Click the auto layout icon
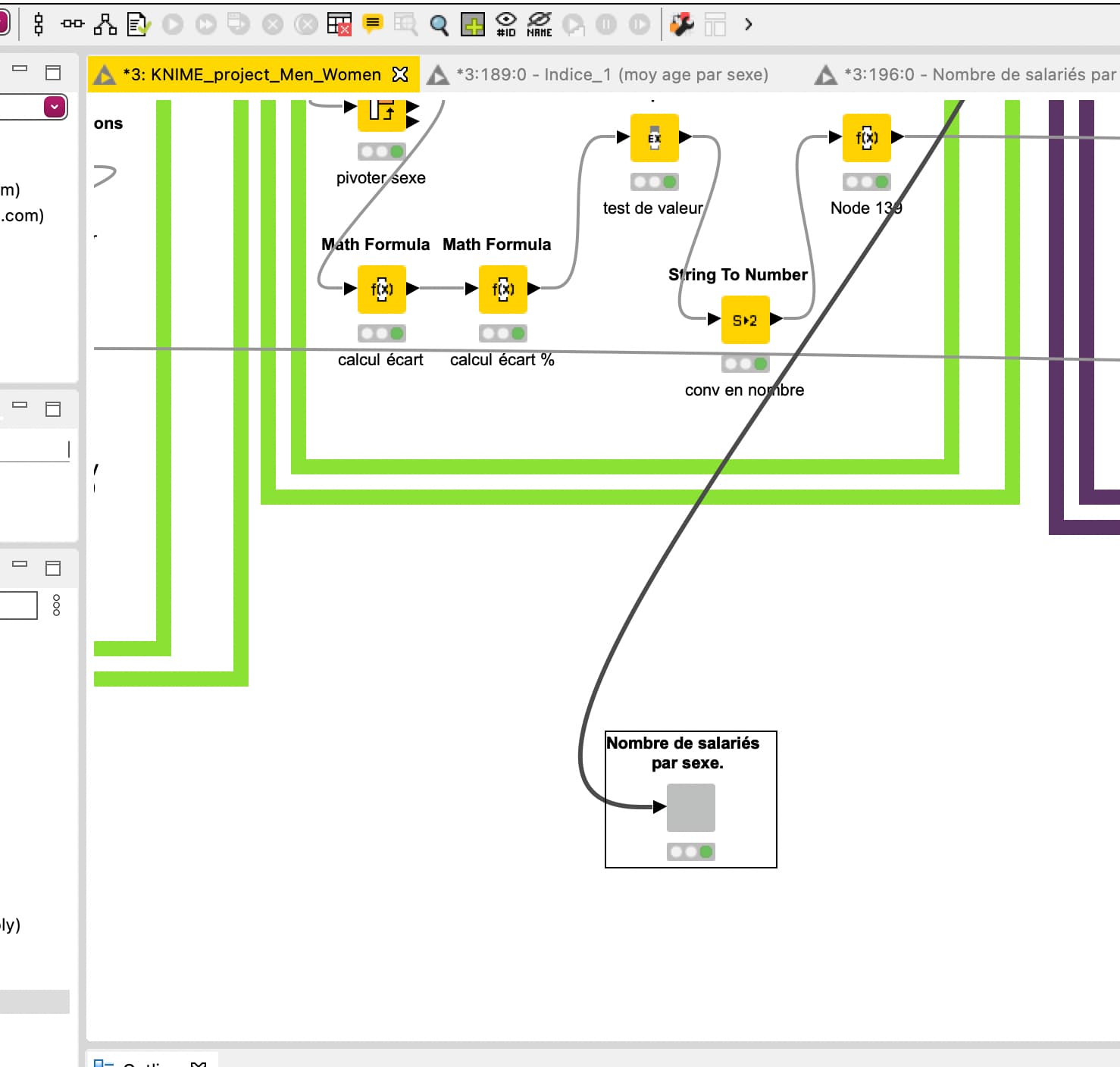This screenshot has width=1120, height=1067. [105, 24]
